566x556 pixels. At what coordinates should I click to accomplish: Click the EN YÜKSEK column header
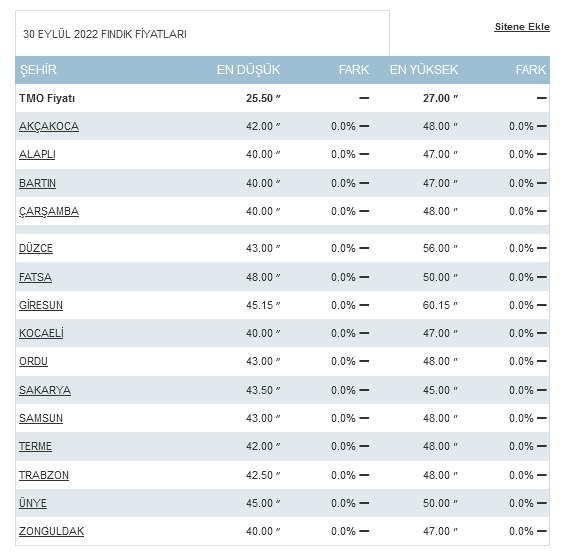click(424, 70)
